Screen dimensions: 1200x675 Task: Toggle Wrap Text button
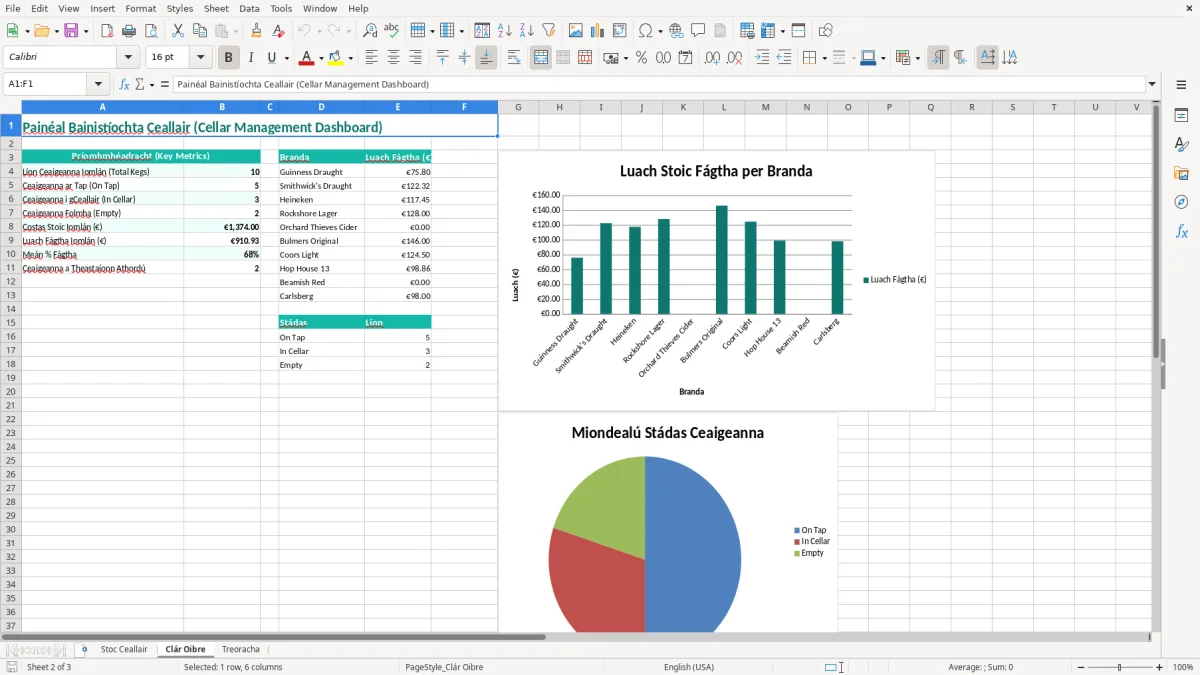point(514,58)
